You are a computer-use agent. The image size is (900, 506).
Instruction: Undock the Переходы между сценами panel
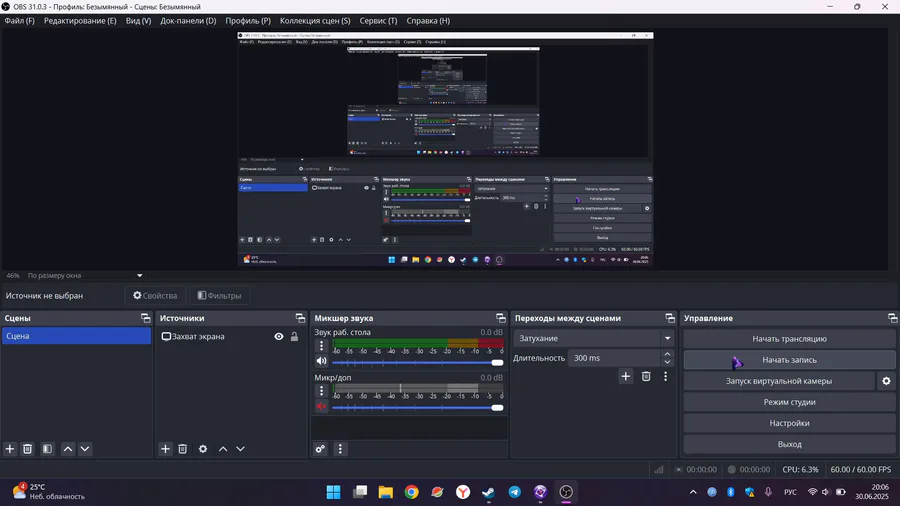click(670, 318)
